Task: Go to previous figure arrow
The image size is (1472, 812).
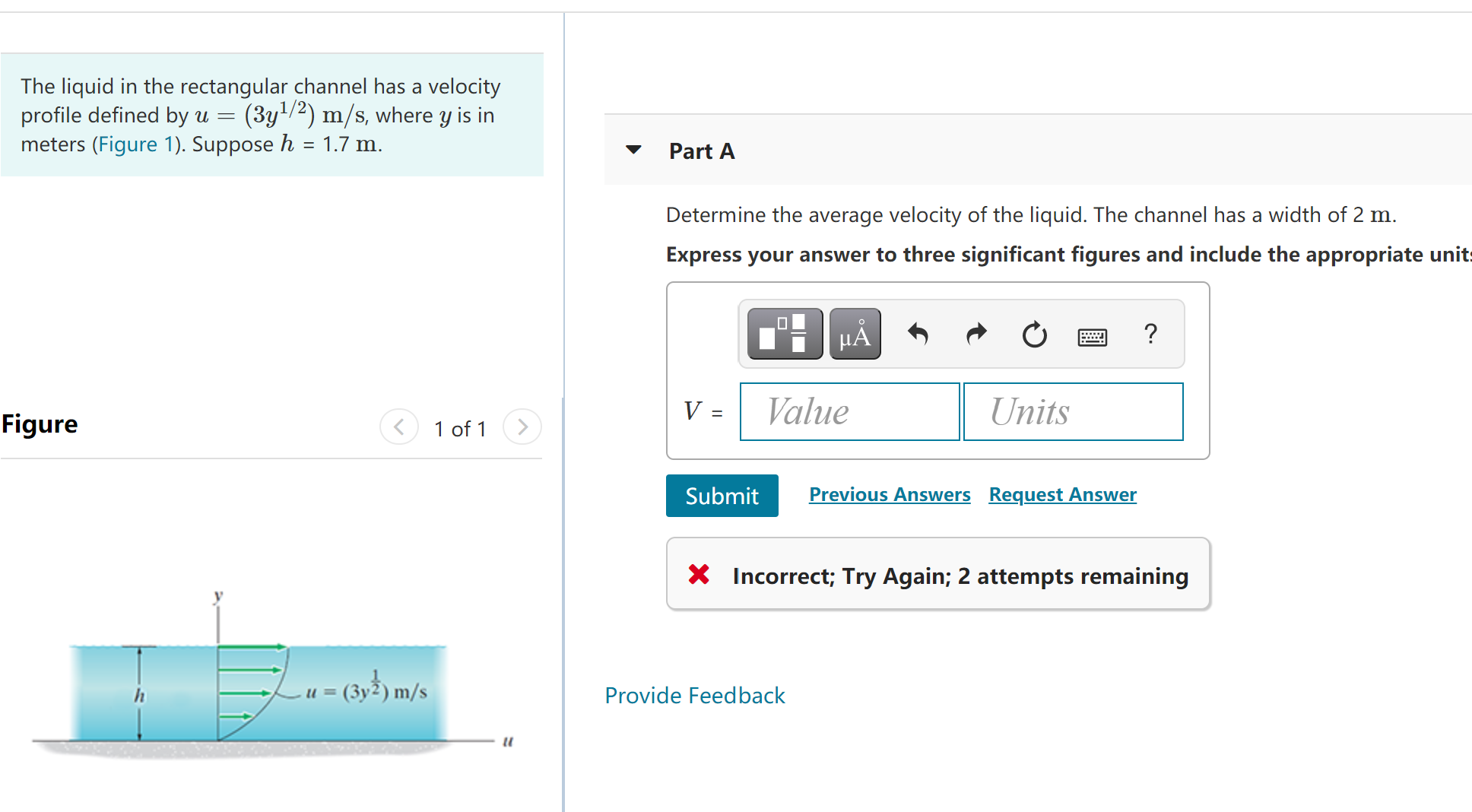Action: pos(399,427)
